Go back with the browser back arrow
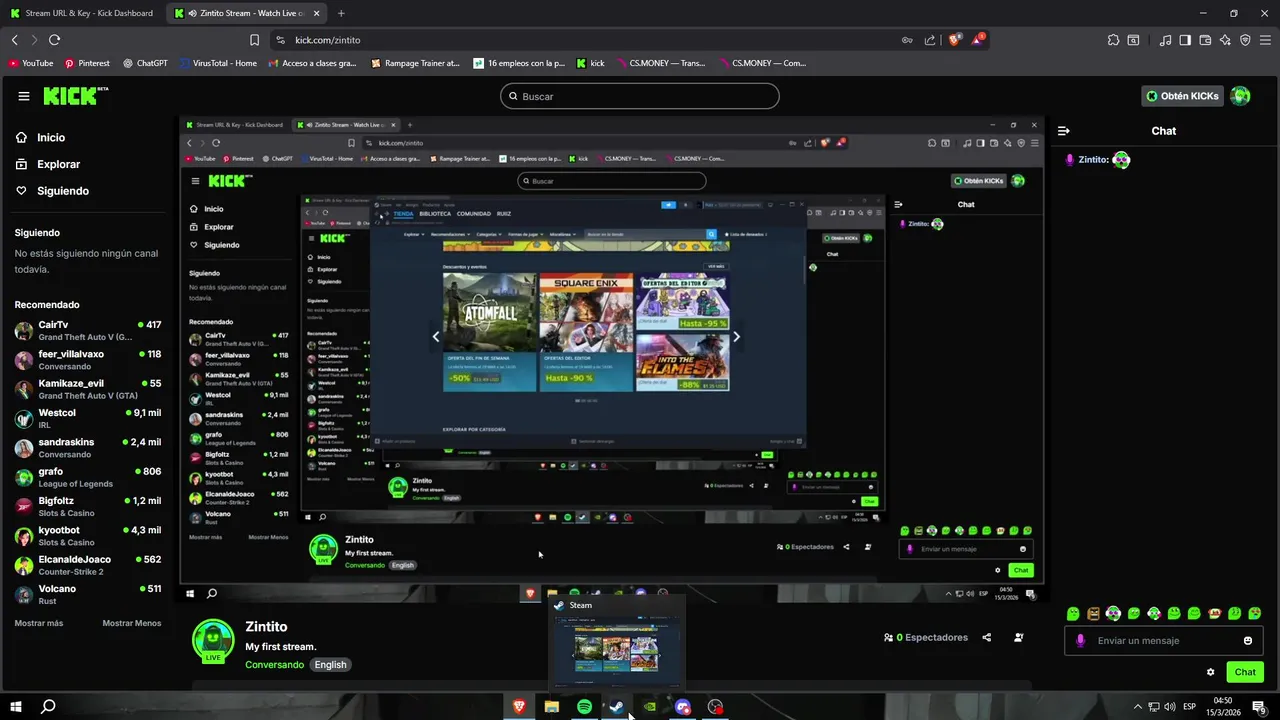Image resolution: width=1280 pixels, height=720 pixels. click(x=15, y=40)
